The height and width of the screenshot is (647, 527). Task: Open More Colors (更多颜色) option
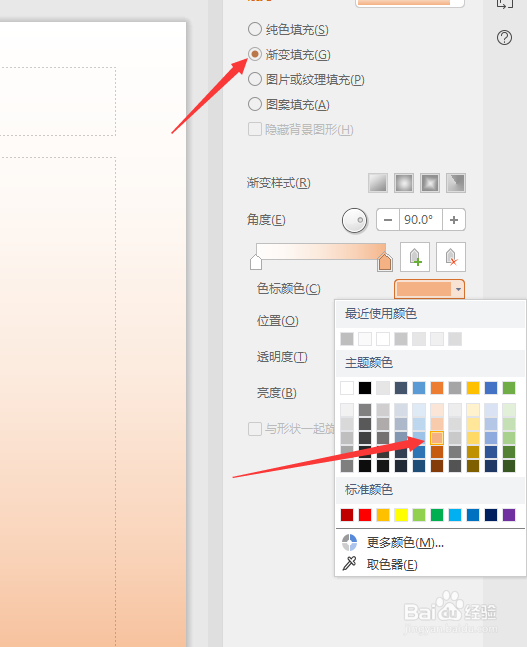pos(405,542)
